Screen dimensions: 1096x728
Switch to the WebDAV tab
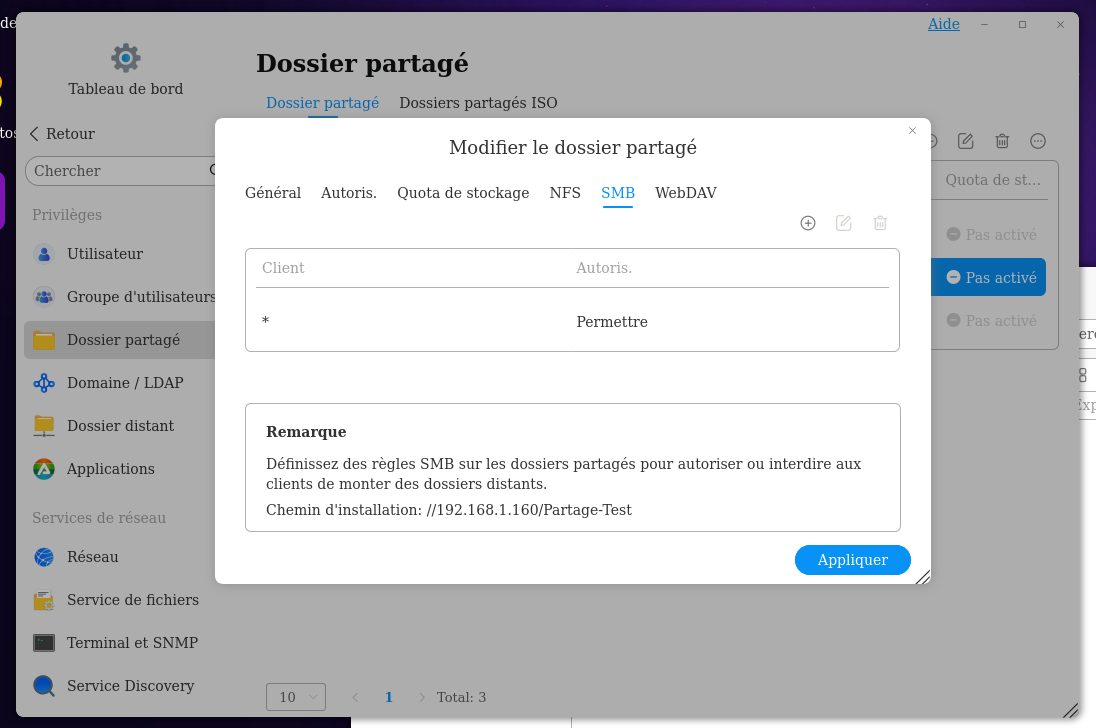tap(685, 193)
